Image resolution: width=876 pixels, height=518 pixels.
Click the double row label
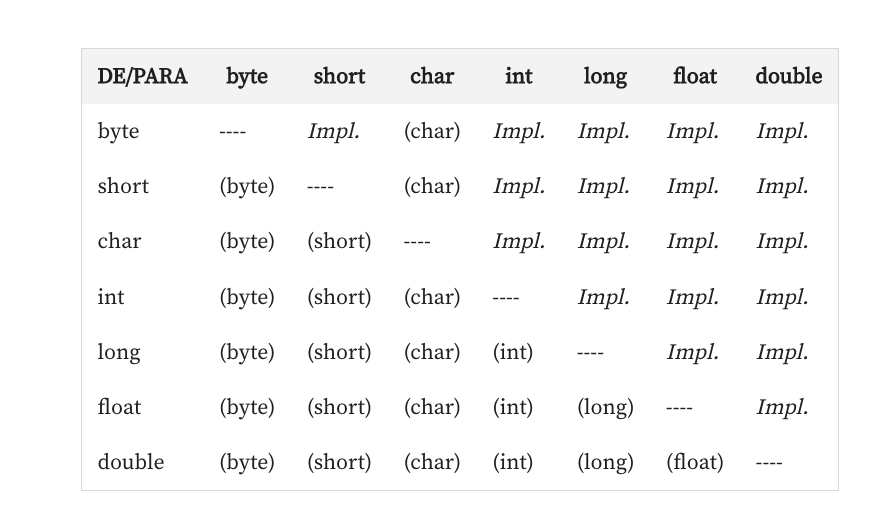tap(130, 462)
